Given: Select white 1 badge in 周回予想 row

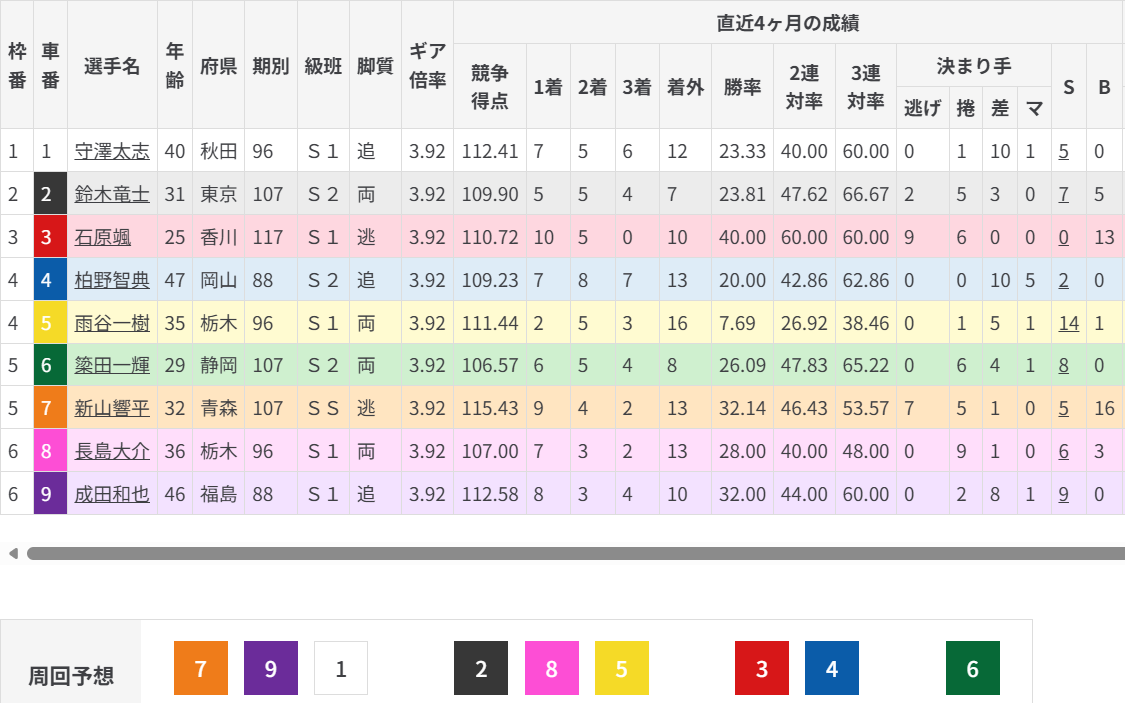Looking at the screenshot, I should (340, 668).
